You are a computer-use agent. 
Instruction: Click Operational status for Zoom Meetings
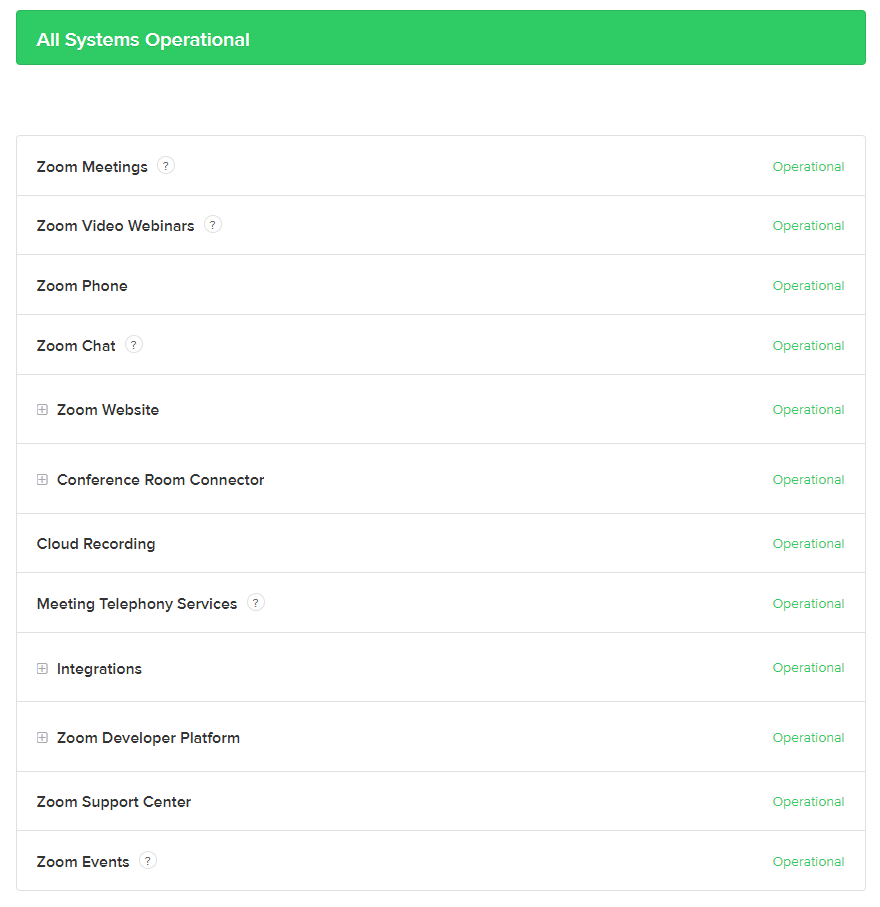(808, 167)
